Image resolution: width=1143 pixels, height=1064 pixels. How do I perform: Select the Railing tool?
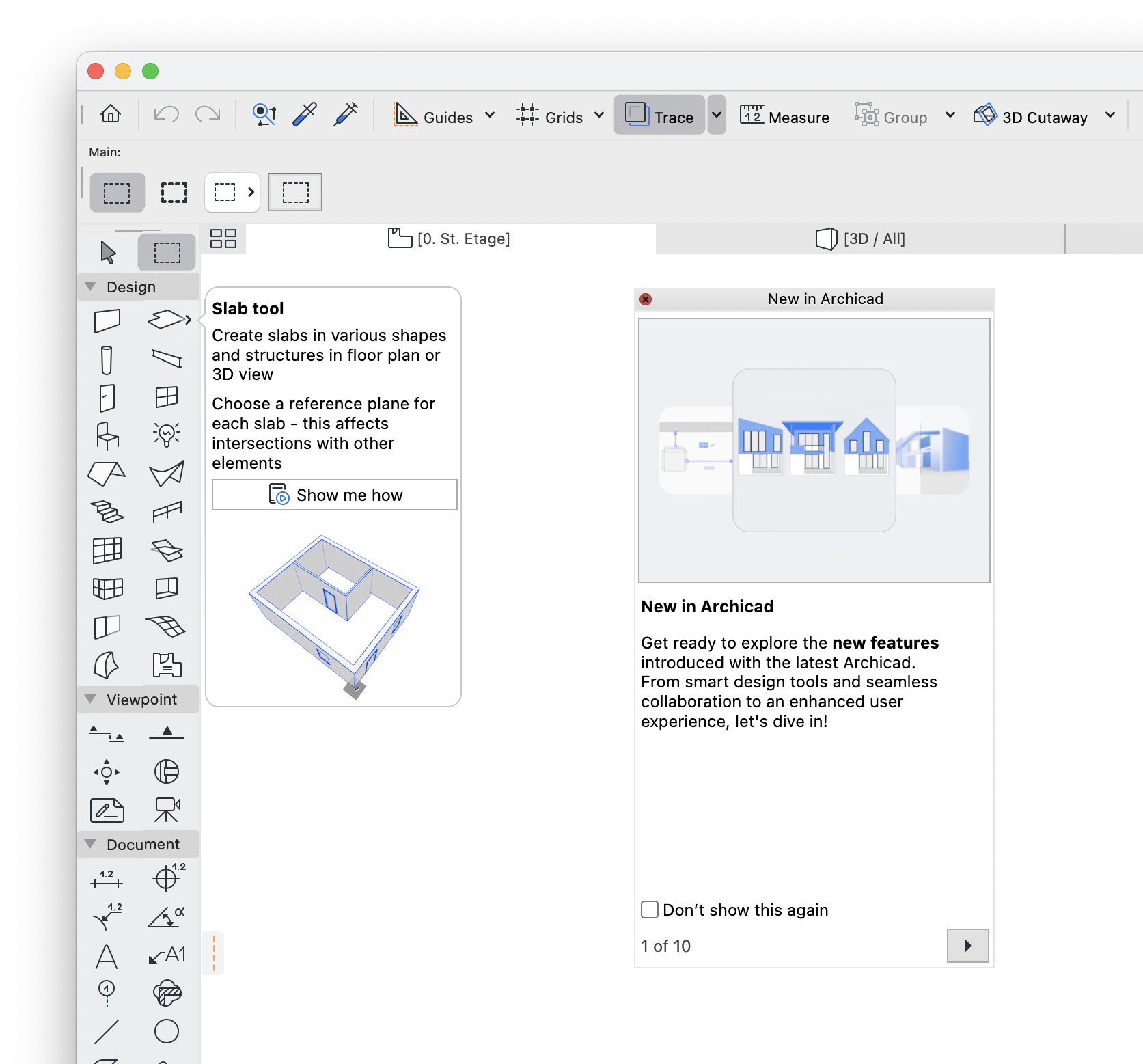pos(167,512)
